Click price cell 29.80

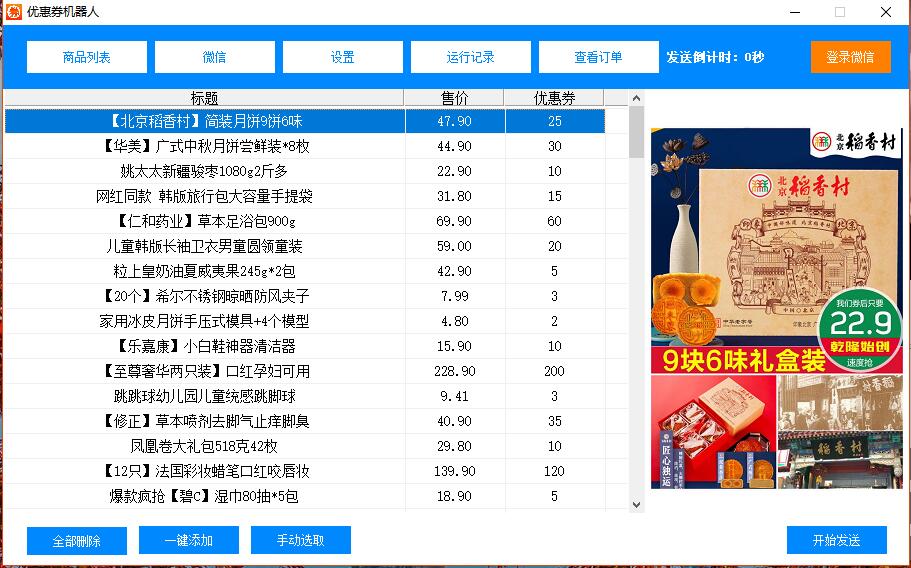455,445
